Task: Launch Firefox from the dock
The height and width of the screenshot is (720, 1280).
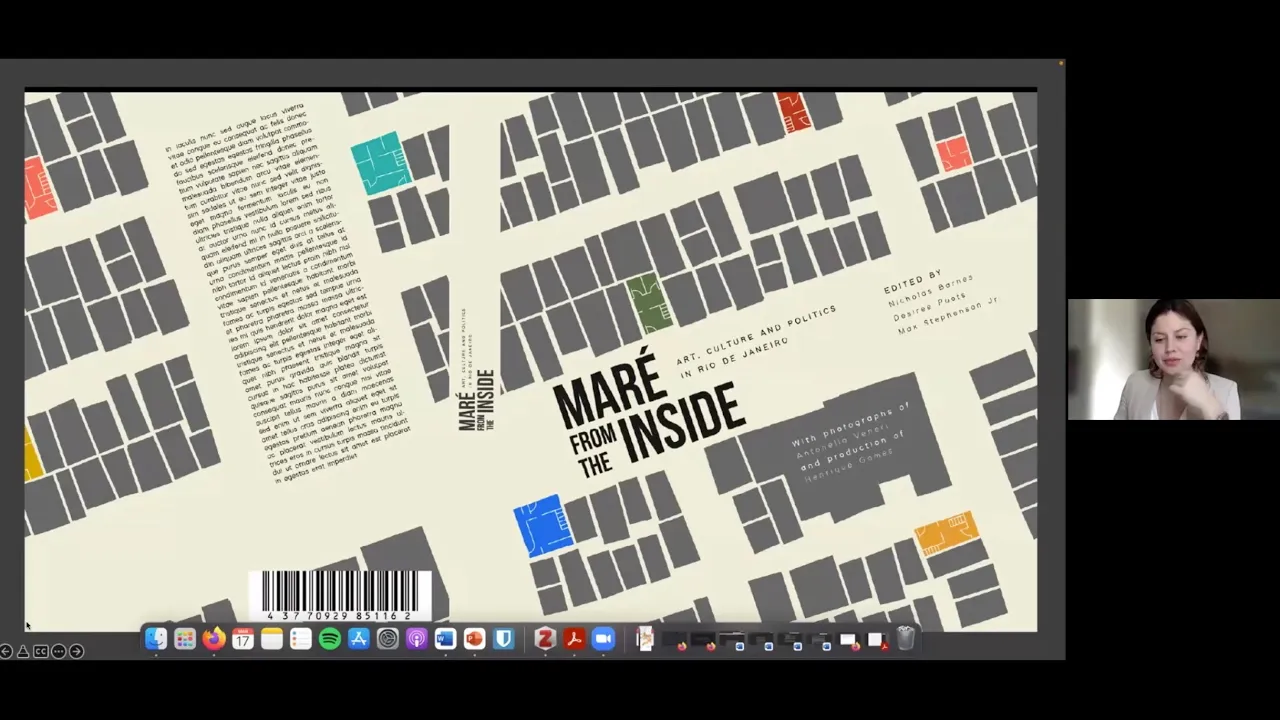Action: coord(214,639)
